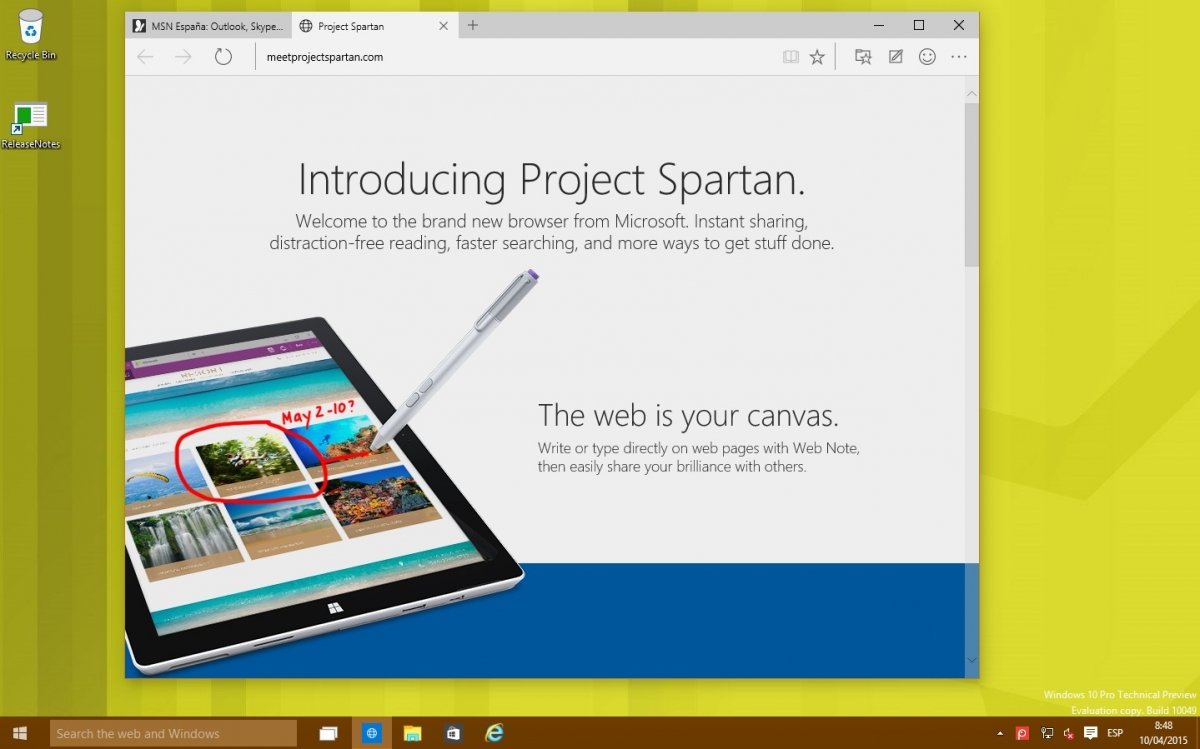Open the network status tray icon
The image size is (1200, 749).
coord(1047,733)
